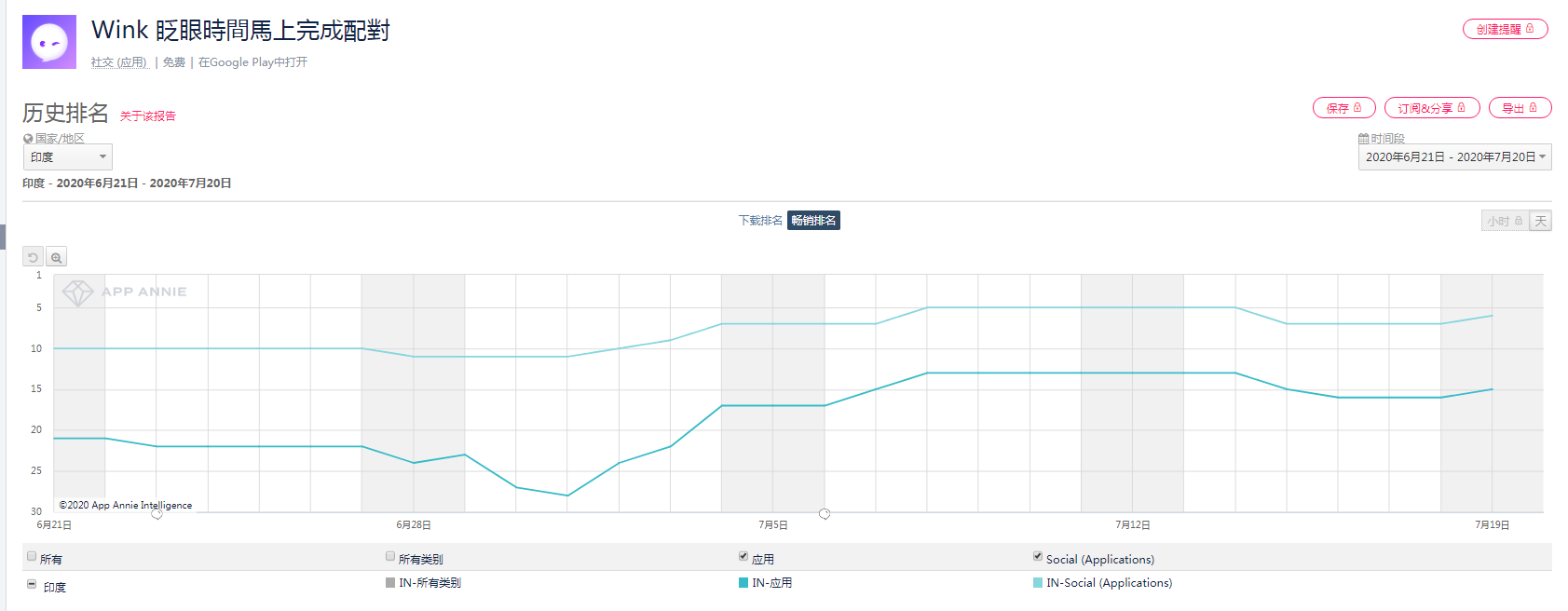Click the 7月19日 axis label

[x=1492, y=525]
